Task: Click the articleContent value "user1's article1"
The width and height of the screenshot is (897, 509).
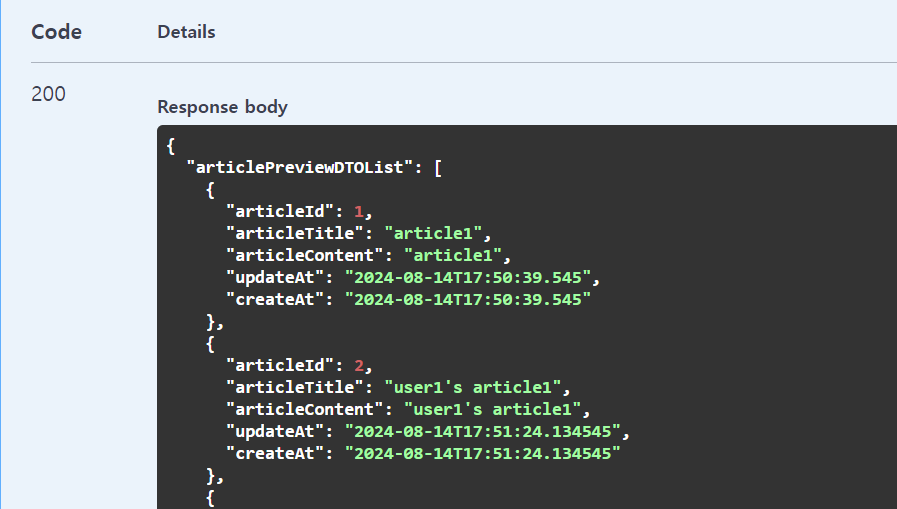Action: point(492,409)
